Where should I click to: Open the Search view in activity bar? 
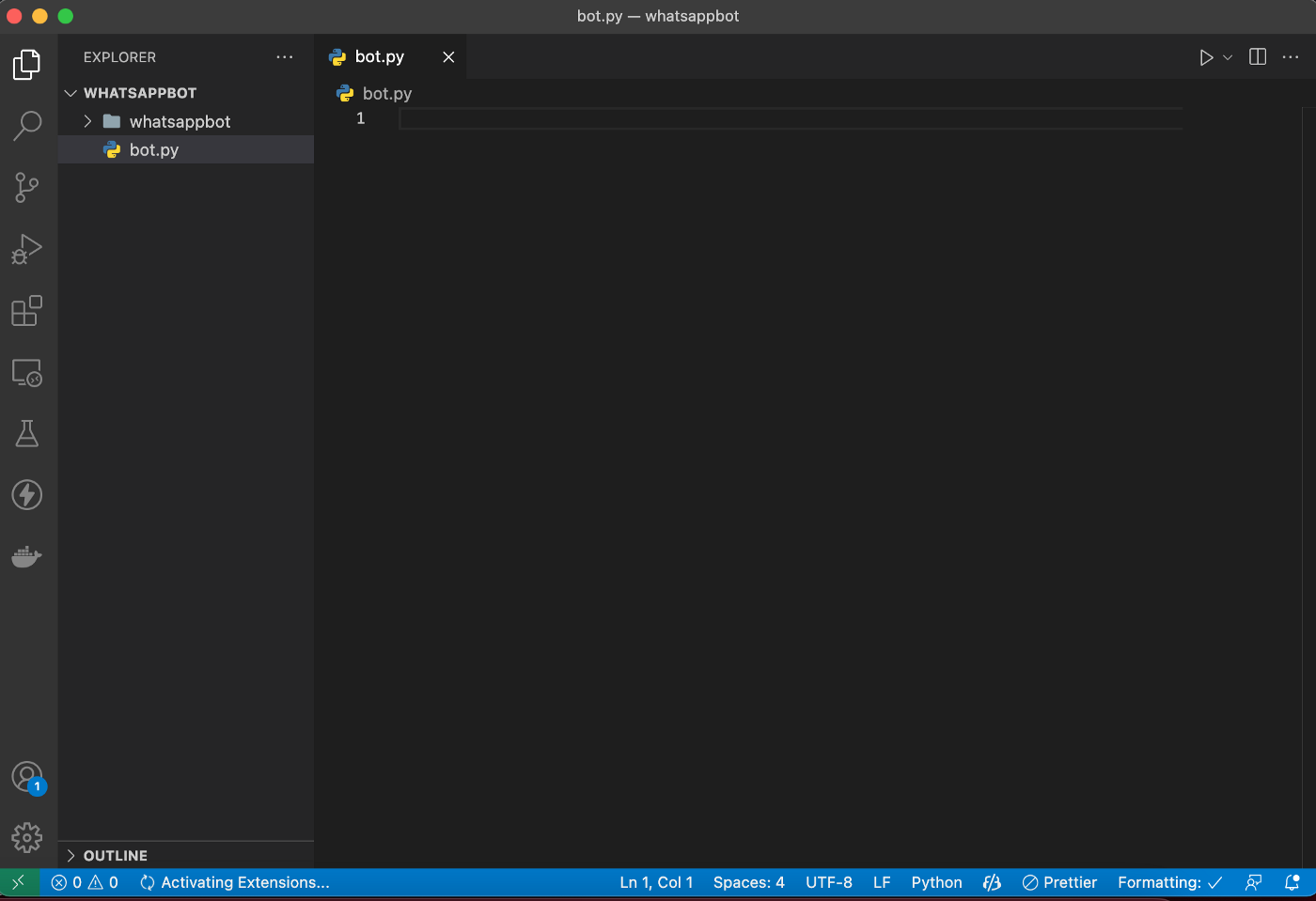(x=27, y=125)
